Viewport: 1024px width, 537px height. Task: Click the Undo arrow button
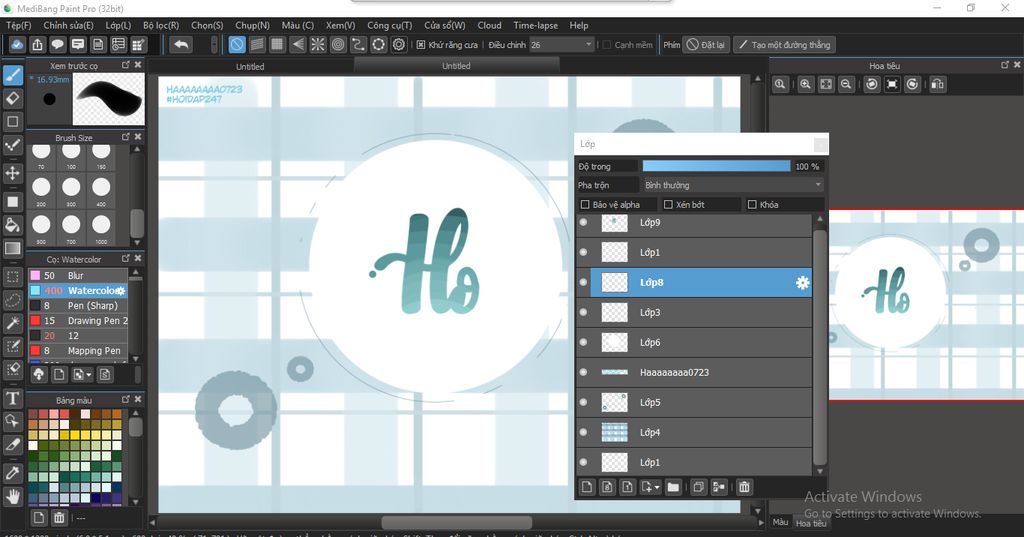click(x=182, y=44)
